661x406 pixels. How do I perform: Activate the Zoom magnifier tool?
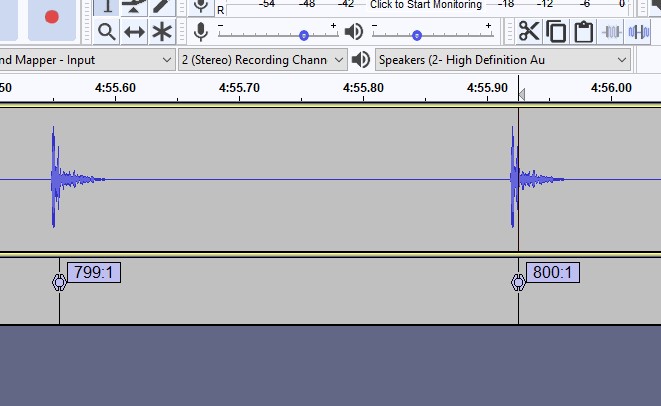pos(107,32)
